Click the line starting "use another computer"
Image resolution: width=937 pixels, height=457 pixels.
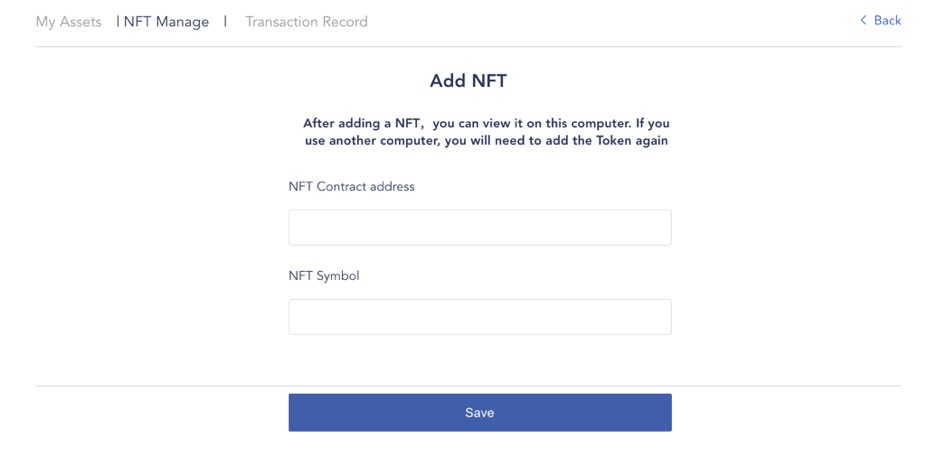pos(486,142)
